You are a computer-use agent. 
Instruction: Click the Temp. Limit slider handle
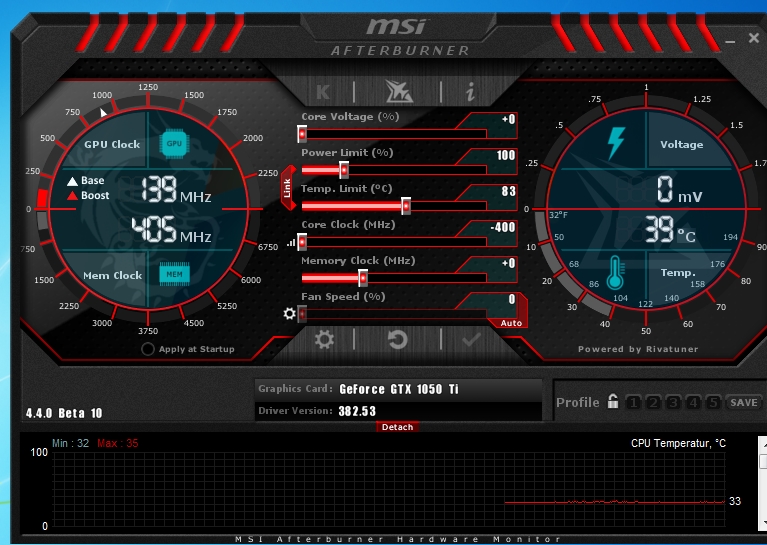tap(406, 206)
